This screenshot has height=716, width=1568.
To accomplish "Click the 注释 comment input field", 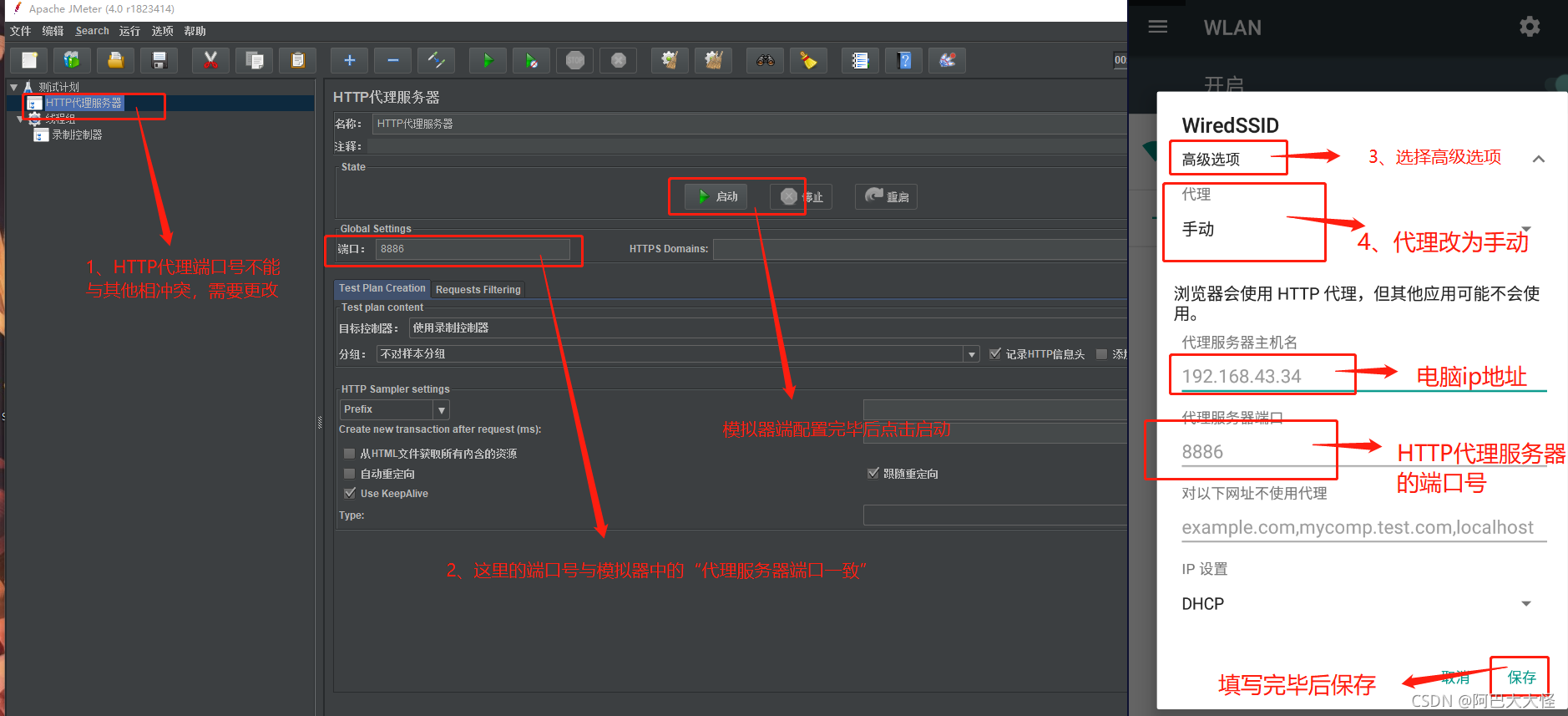I will pyautogui.click(x=747, y=146).
